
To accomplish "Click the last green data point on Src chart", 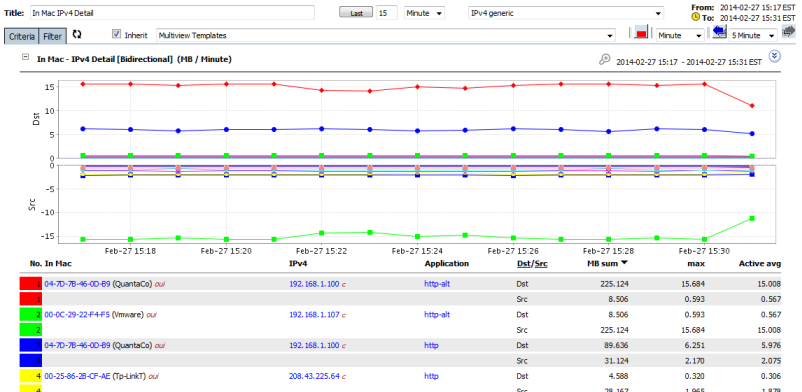I will pyautogui.click(x=752, y=219).
